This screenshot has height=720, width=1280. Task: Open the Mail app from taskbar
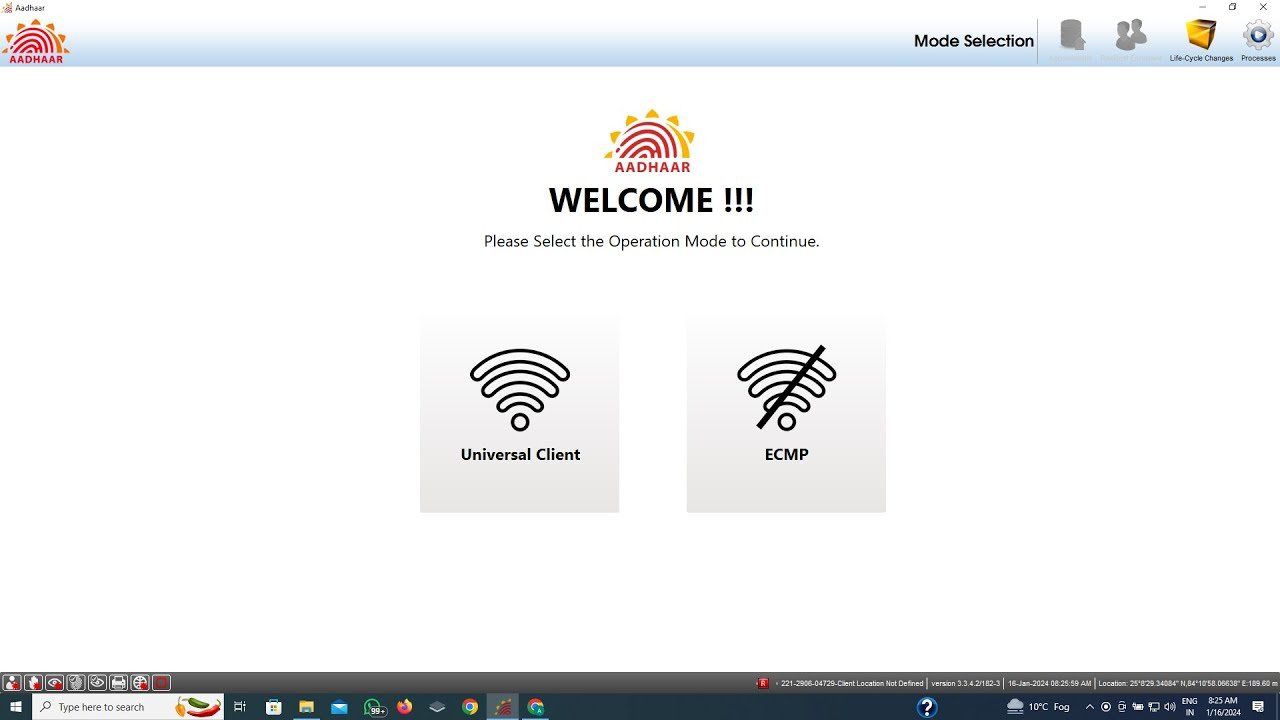point(339,707)
